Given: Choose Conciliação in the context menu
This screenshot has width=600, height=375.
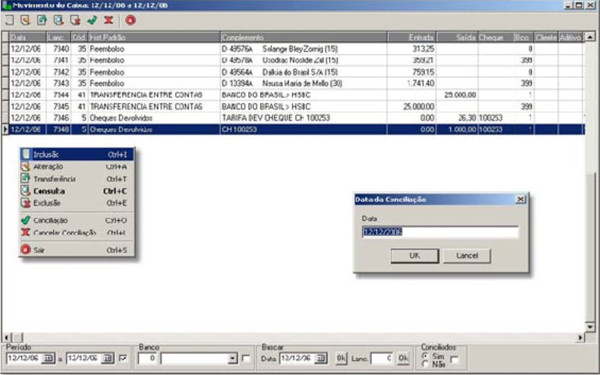Looking at the screenshot, I should 77,220.
